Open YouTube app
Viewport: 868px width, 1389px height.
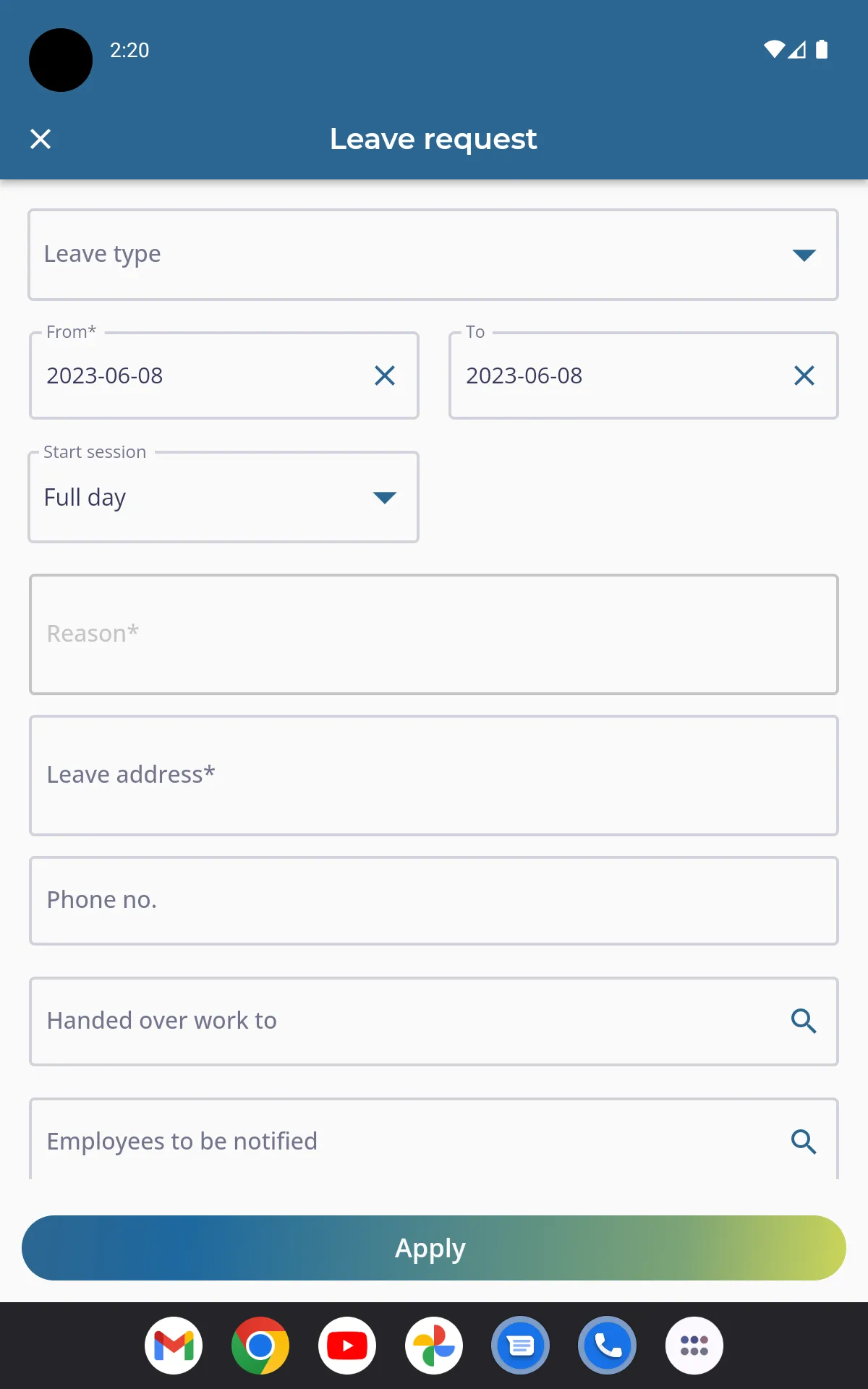click(x=347, y=1346)
